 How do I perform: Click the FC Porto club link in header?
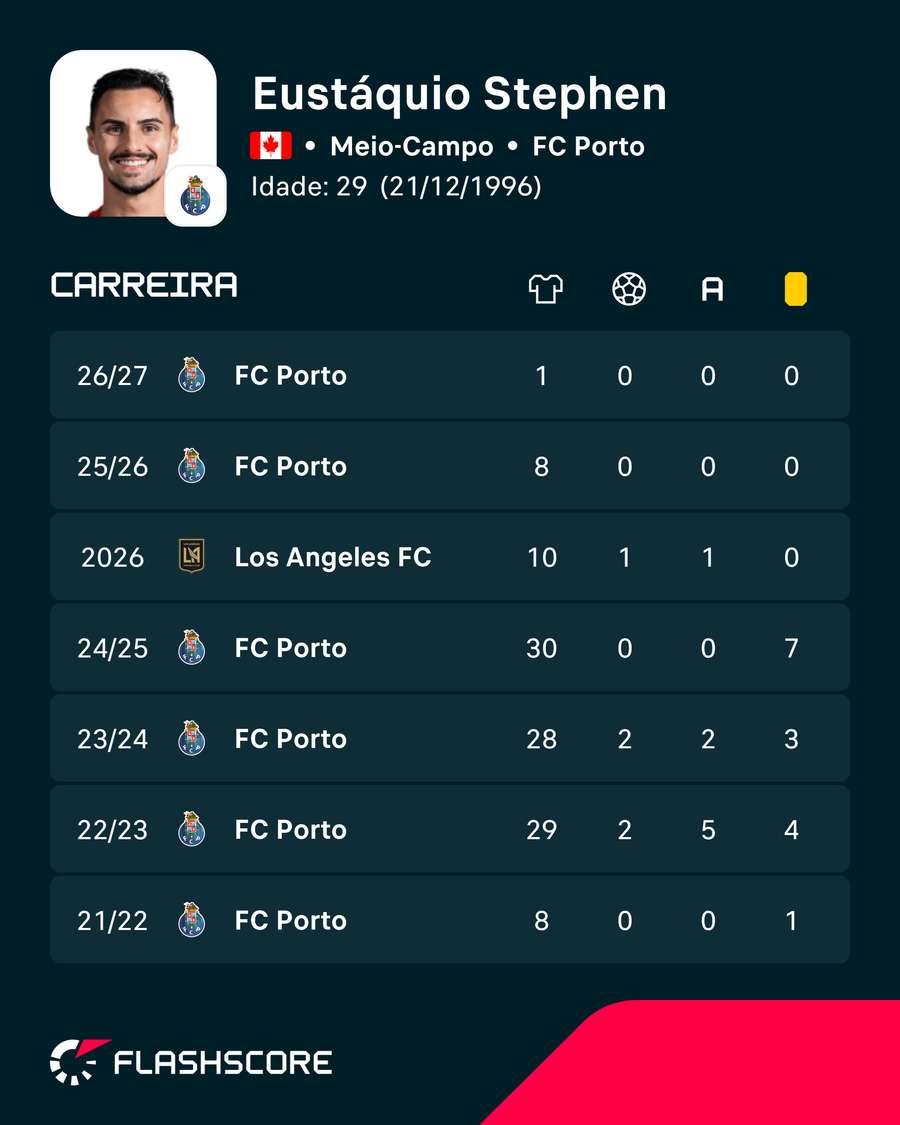(x=589, y=146)
